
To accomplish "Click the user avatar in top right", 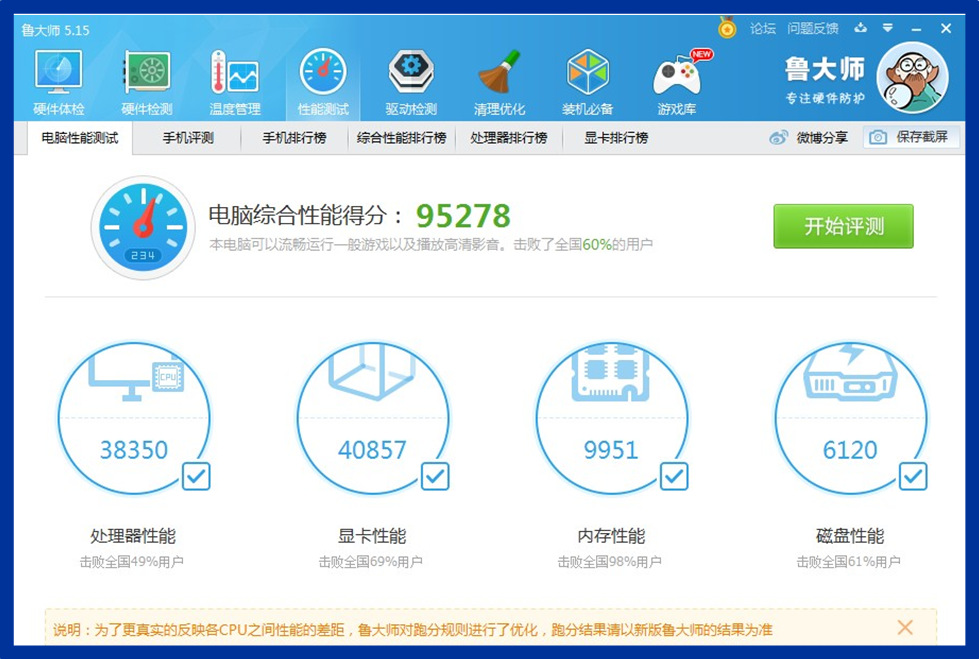I will (x=913, y=75).
